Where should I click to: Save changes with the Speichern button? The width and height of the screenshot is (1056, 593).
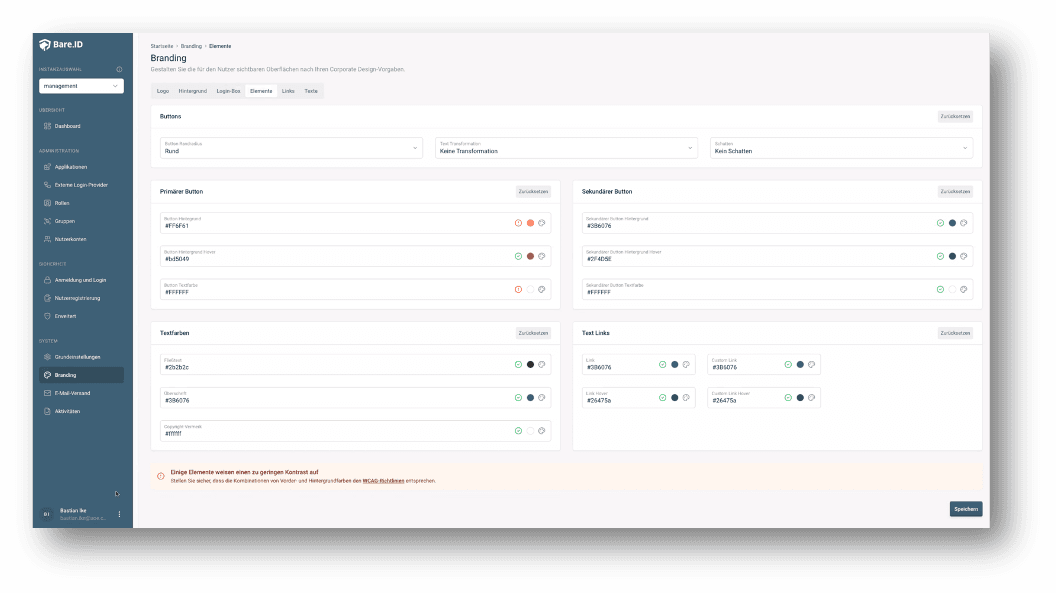966,509
